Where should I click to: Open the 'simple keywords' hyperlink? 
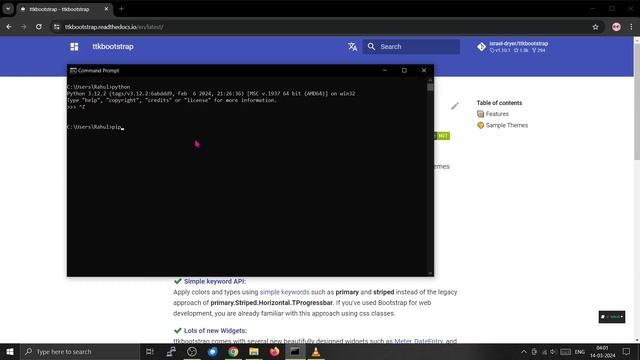(284, 292)
